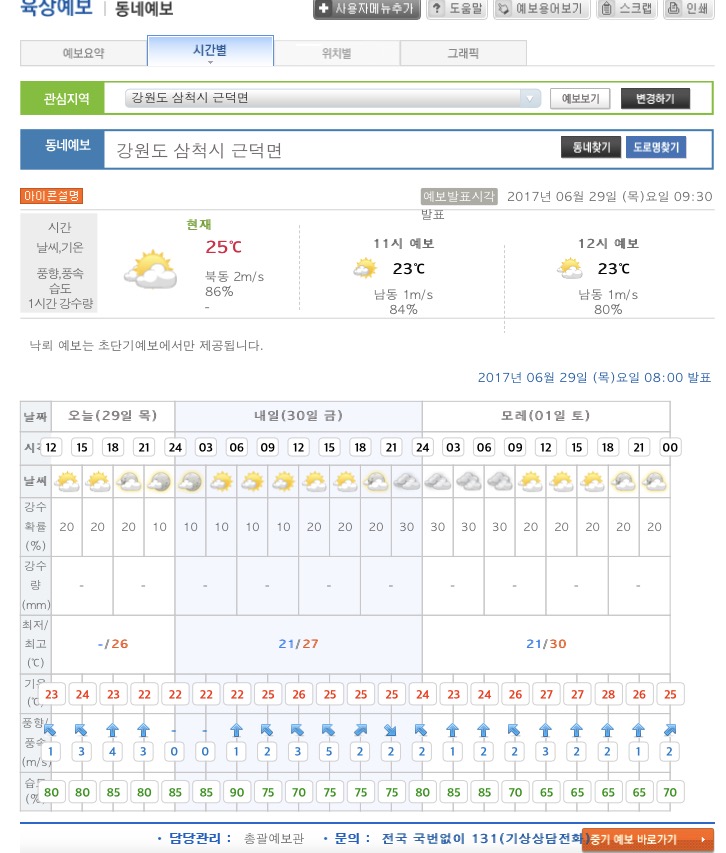Screen dimensions: 726x853
Task: Click today's 18시 wind direction arrow
Action: (113, 729)
